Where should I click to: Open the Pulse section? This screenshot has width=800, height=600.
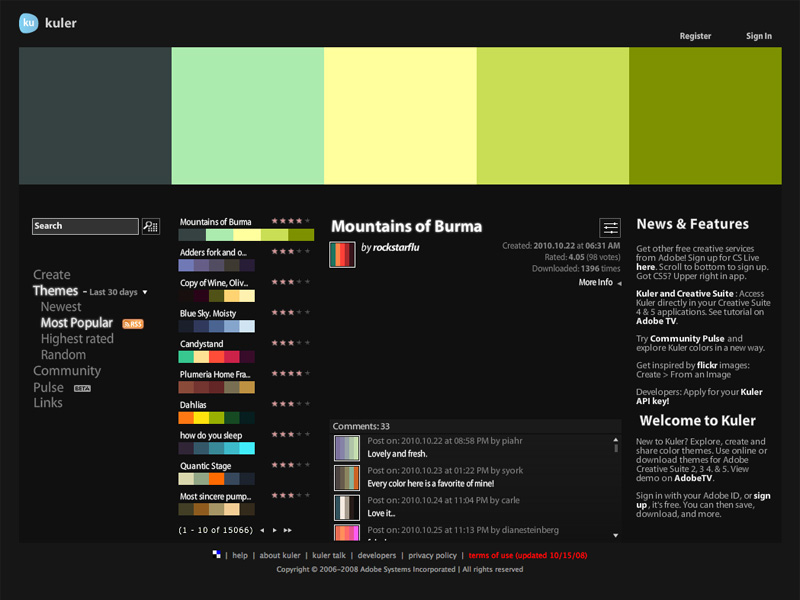48,387
